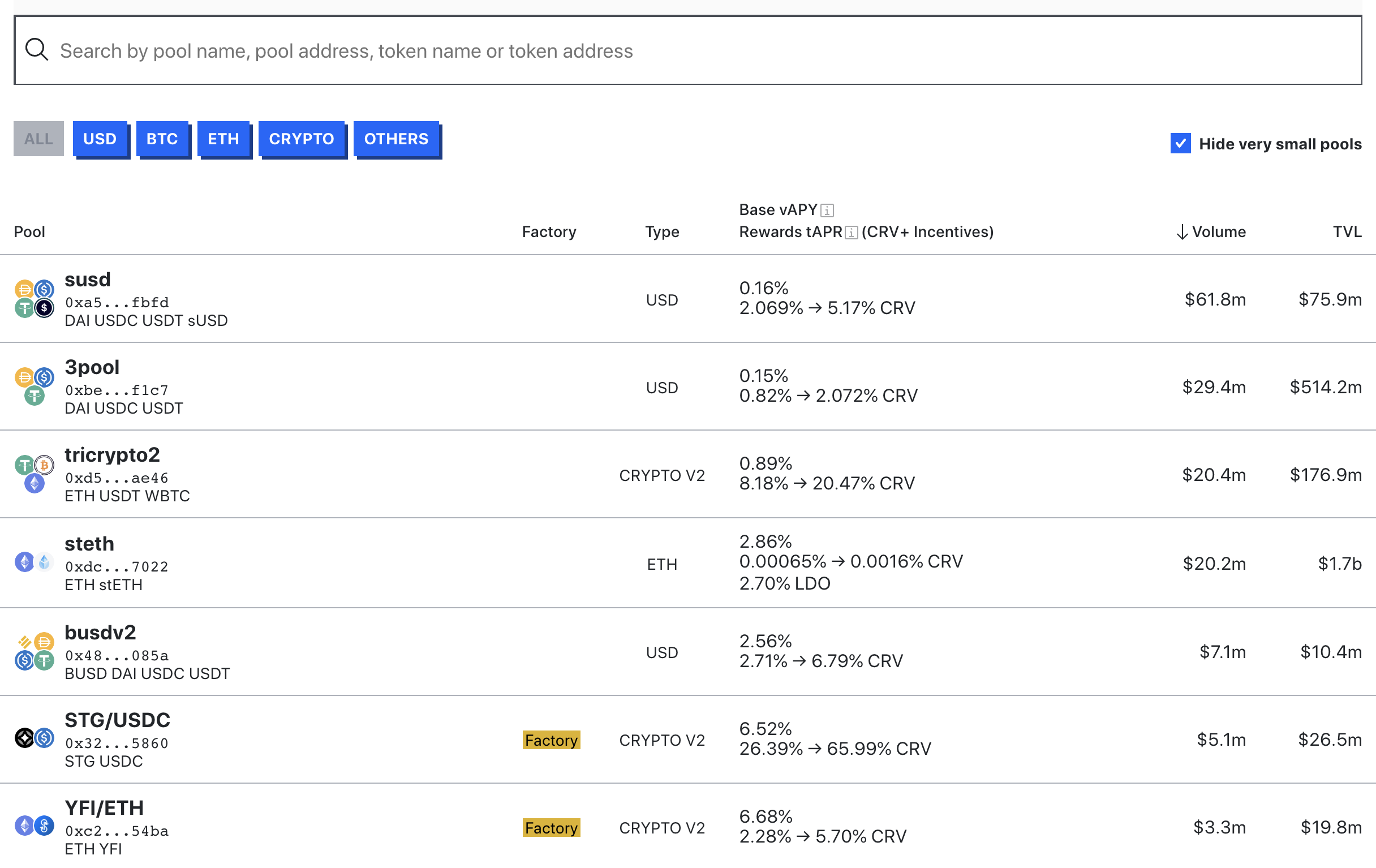Open the busdv2 pool link
The height and width of the screenshot is (868, 1376).
[101, 633]
